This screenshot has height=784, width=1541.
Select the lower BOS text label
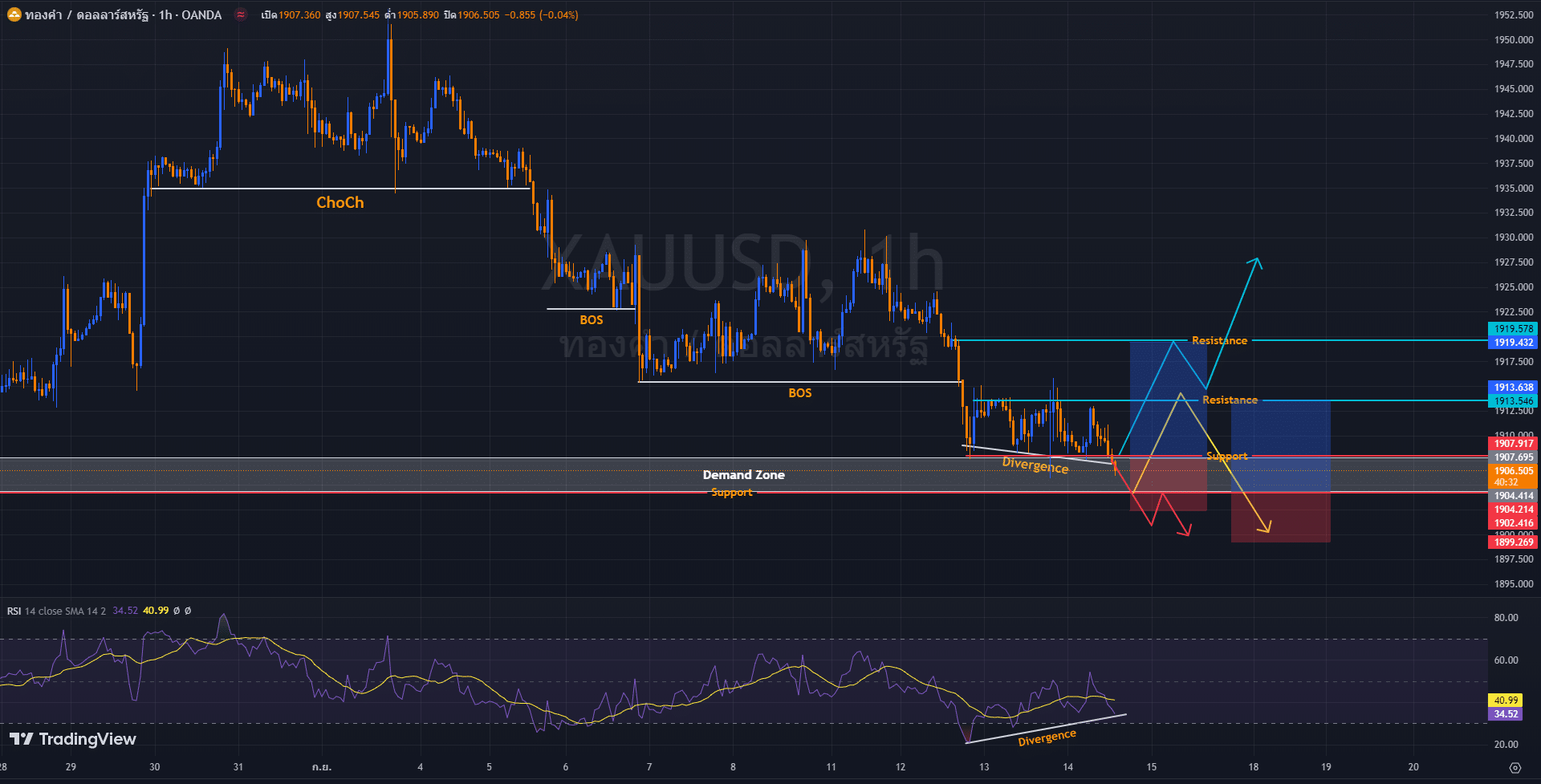click(799, 393)
